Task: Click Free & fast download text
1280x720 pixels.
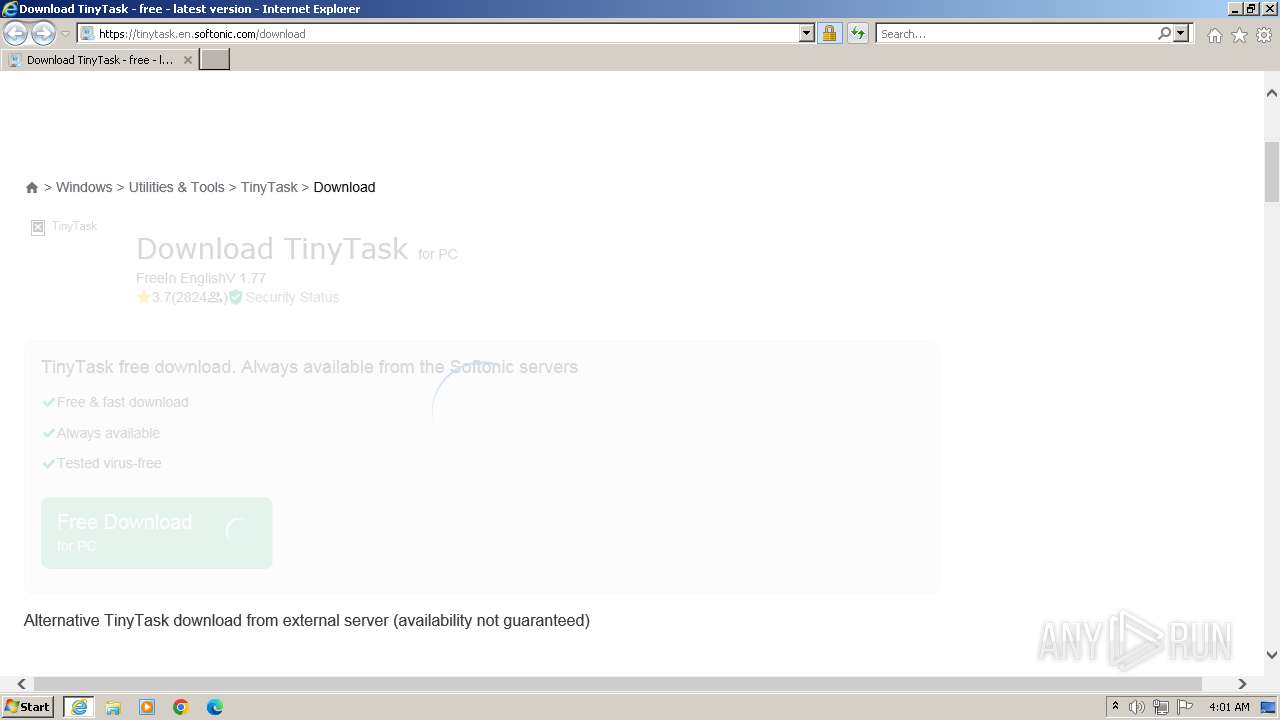Action: click(122, 402)
